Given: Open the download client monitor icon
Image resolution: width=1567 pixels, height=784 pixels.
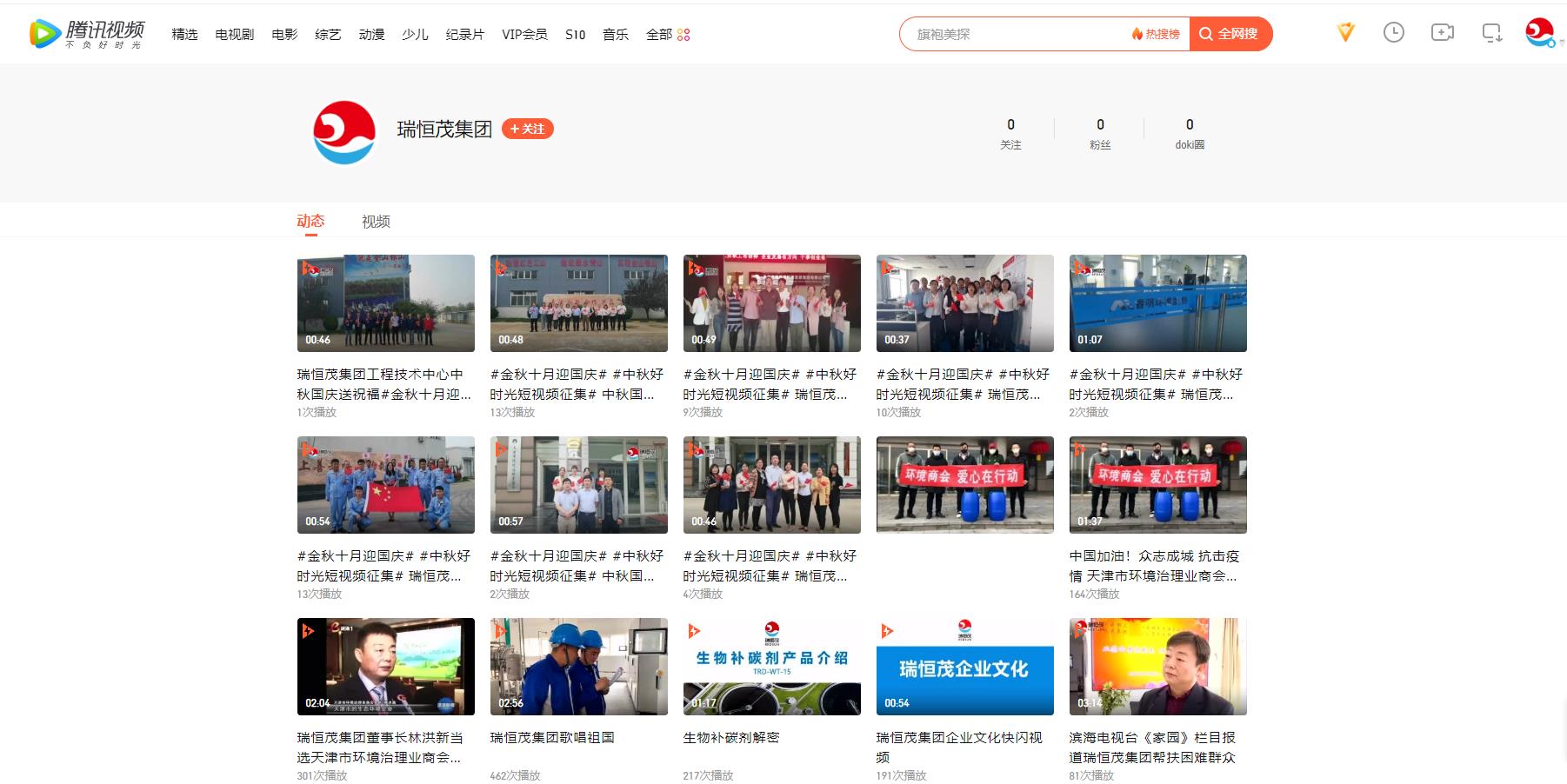Looking at the screenshot, I should pos(1492,33).
